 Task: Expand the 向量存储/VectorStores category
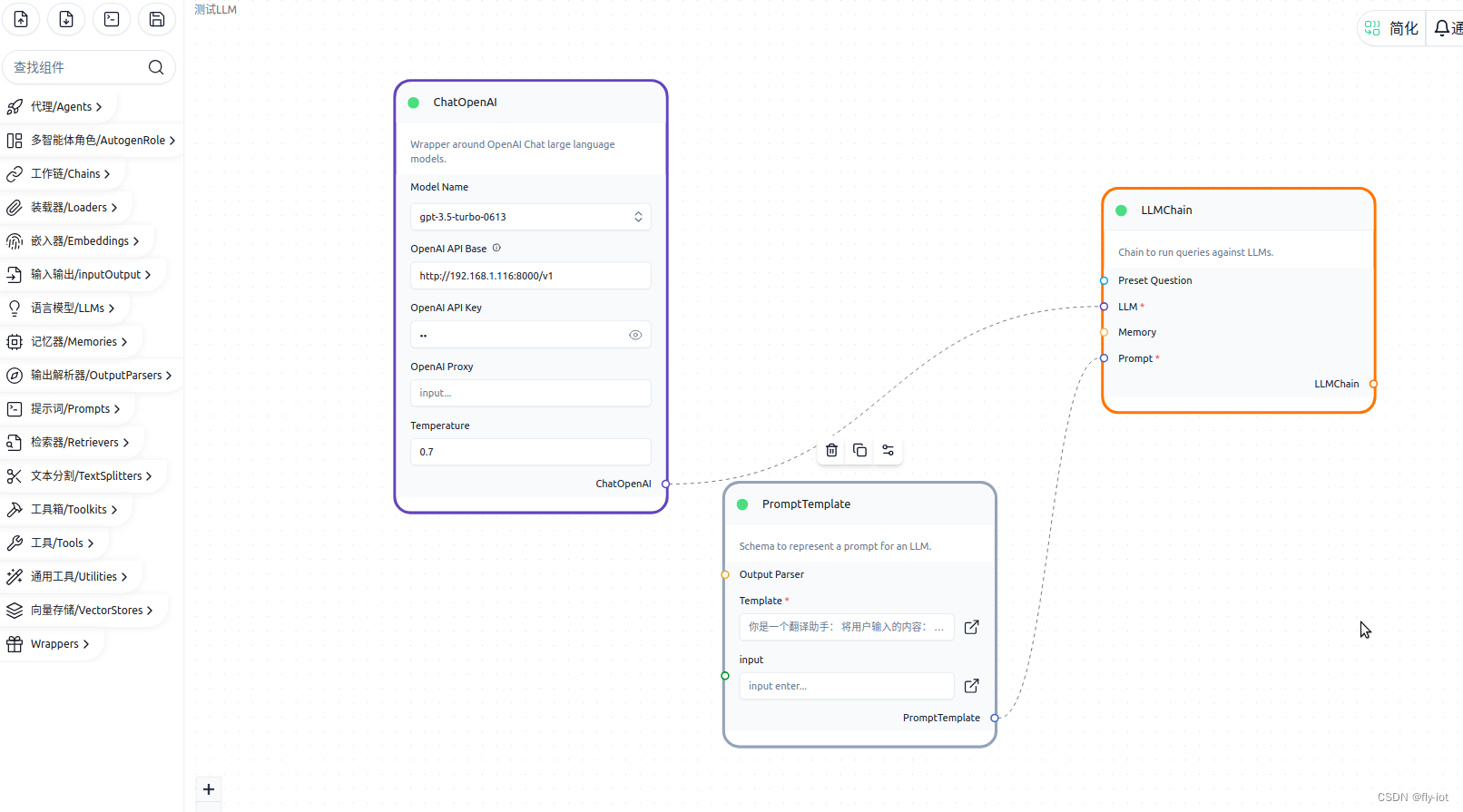point(83,610)
